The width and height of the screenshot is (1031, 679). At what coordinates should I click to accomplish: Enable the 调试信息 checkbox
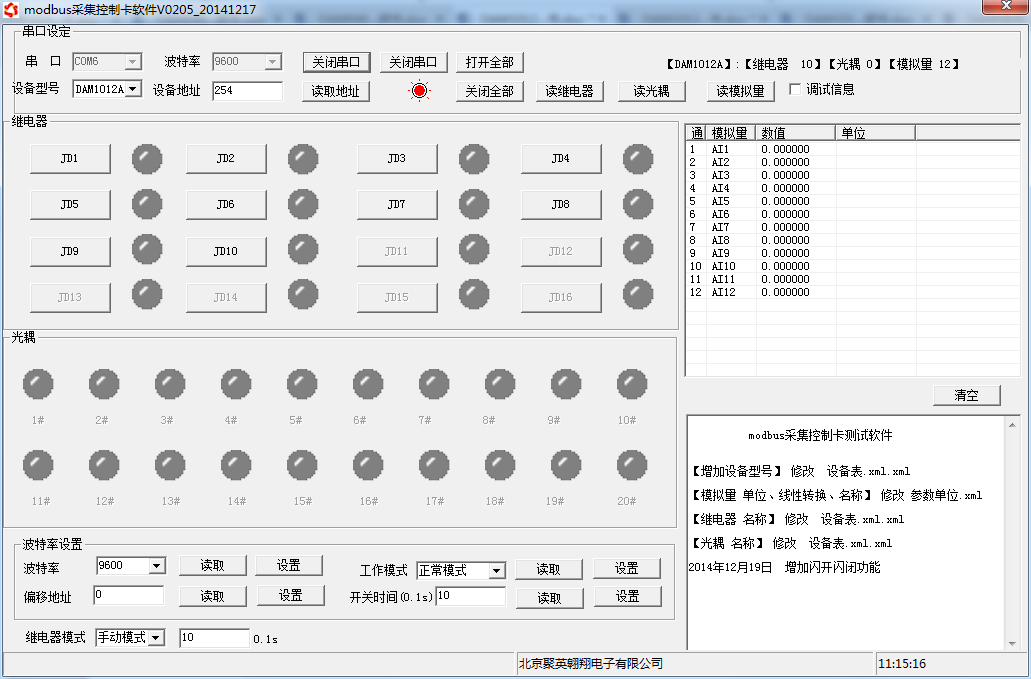[x=796, y=89]
